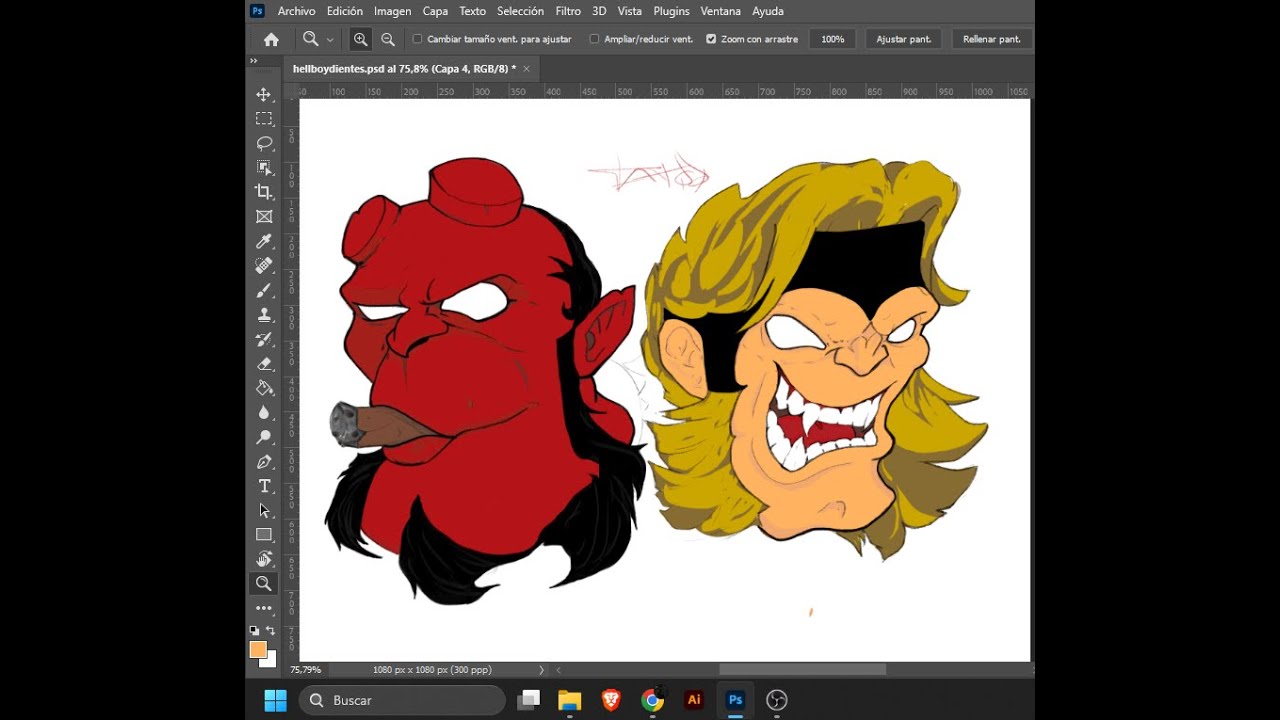This screenshot has height=720, width=1280.
Task: Open the Archivo menu
Action: tap(296, 11)
